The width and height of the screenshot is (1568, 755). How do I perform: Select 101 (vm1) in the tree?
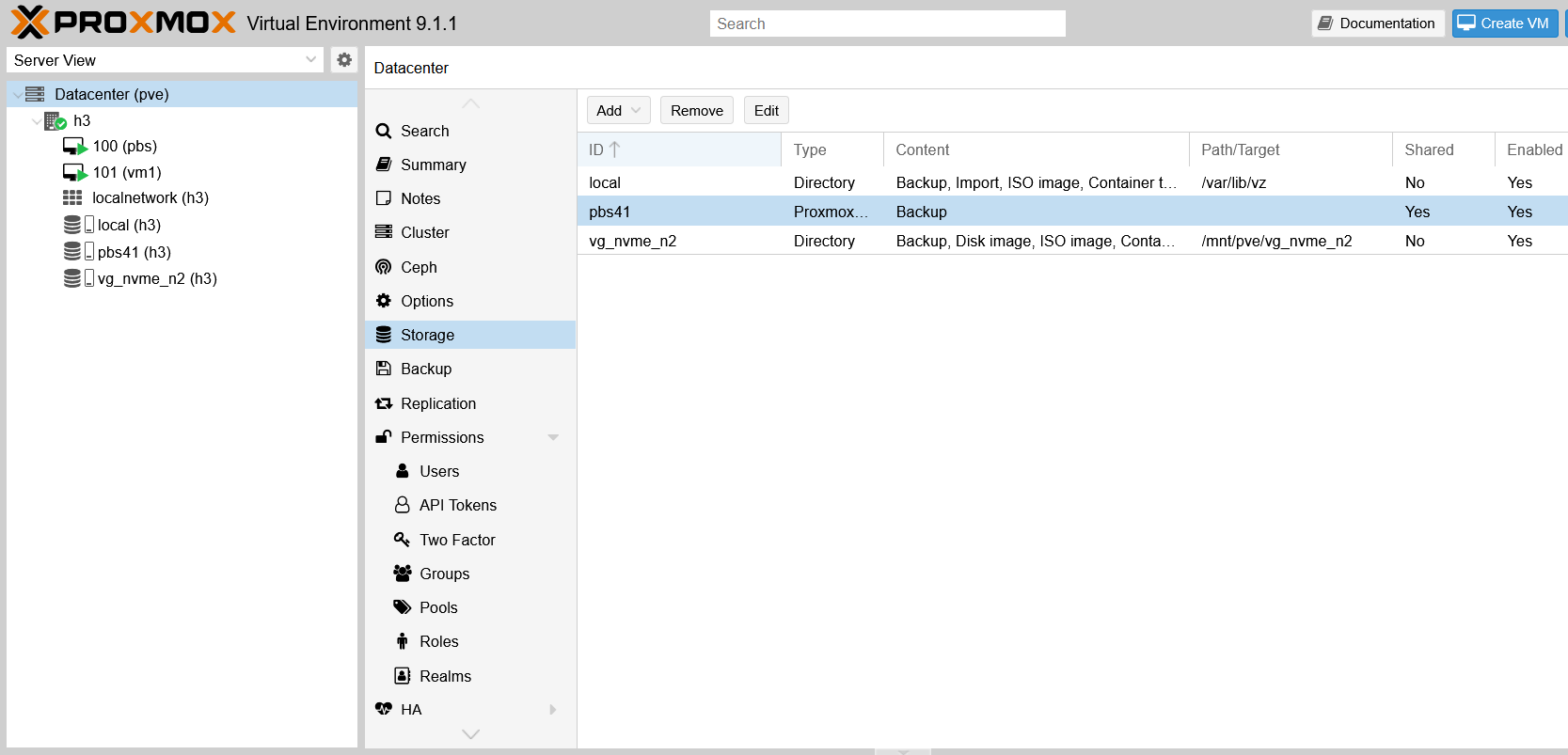pos(127,173)
